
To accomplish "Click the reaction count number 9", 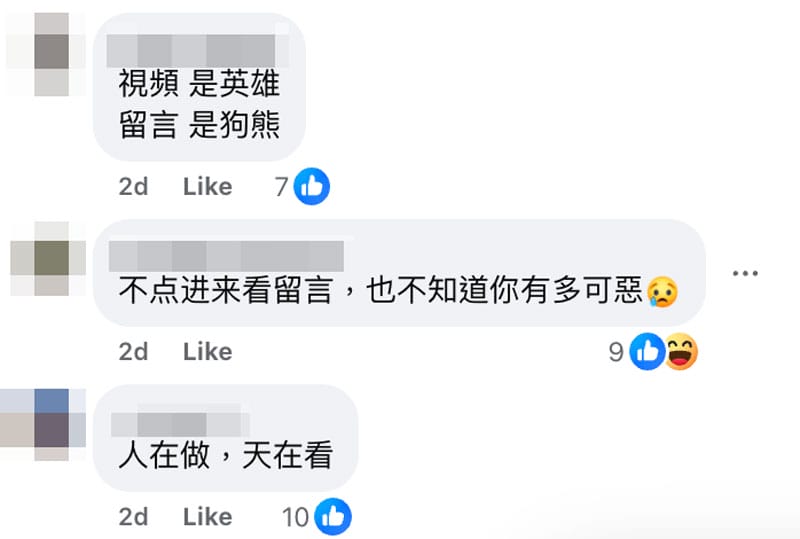I will tap(616, 352).
